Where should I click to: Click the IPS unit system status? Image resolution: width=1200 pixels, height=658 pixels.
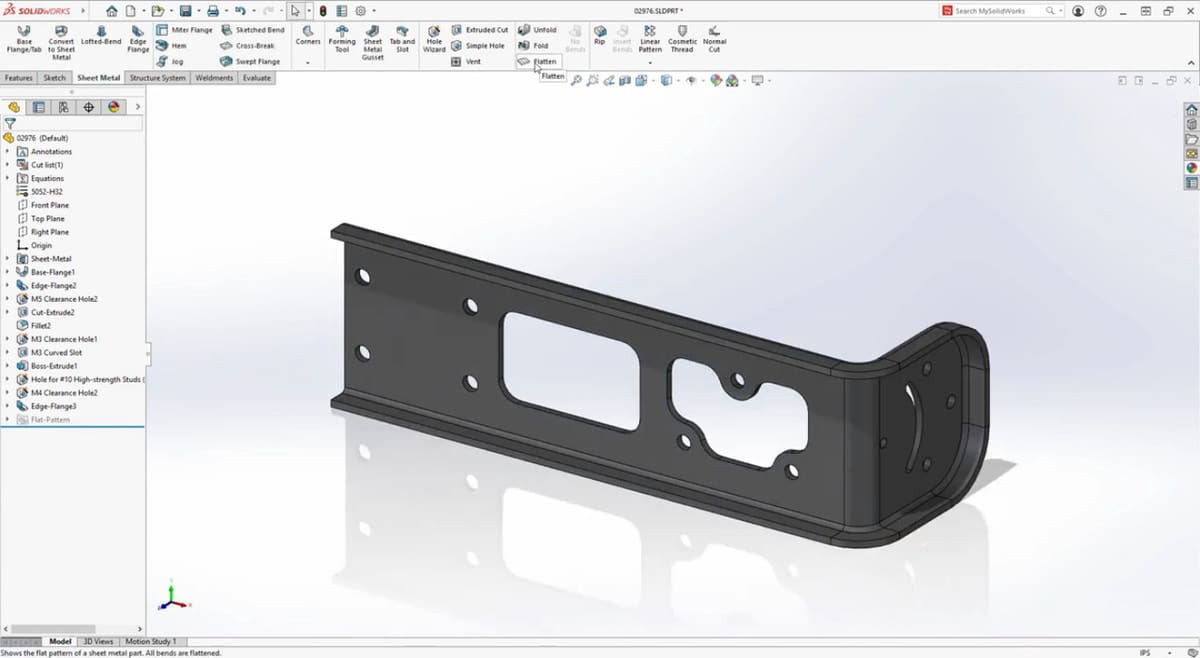click(x=1146, y=653)
